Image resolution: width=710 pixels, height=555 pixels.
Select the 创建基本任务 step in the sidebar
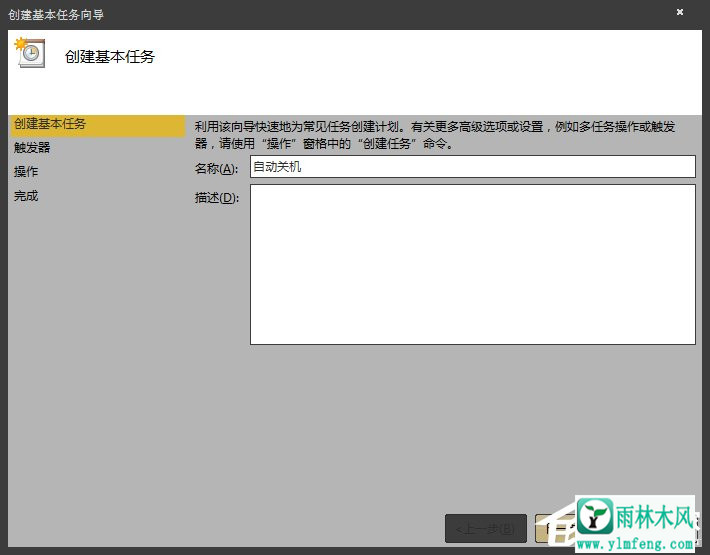tap(97, 126)
